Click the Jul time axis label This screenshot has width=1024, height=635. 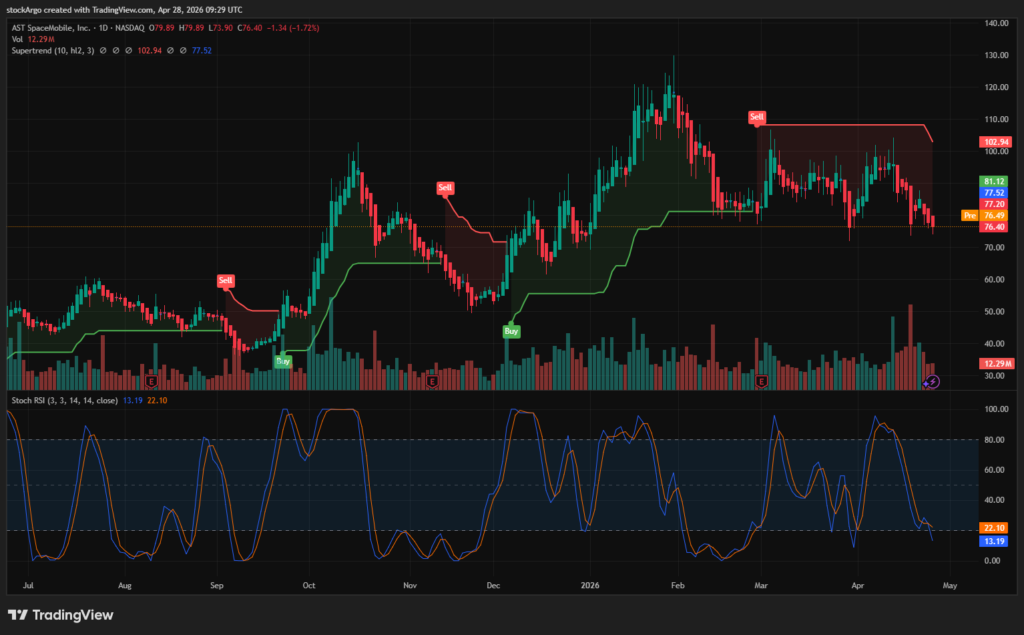pyautogui.click(x=27, y=585)
